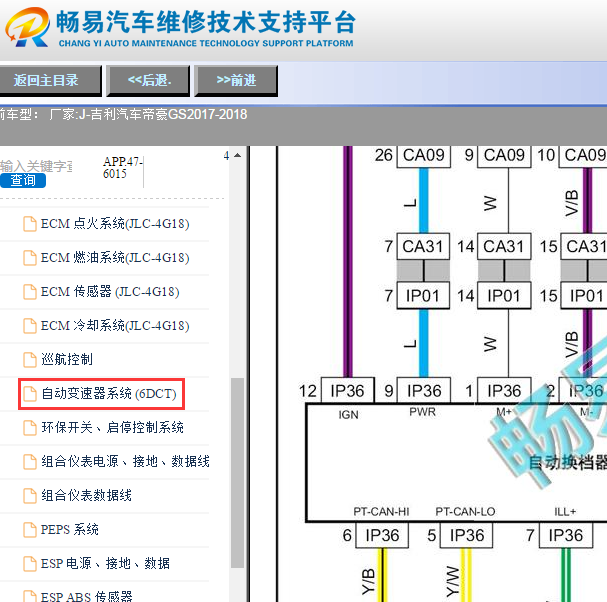Click the 厂家:J-吉利汽车帝豪GS2017-2018 vehicle label
Viewport: 607px width, 602px height.
click(148, 114)
